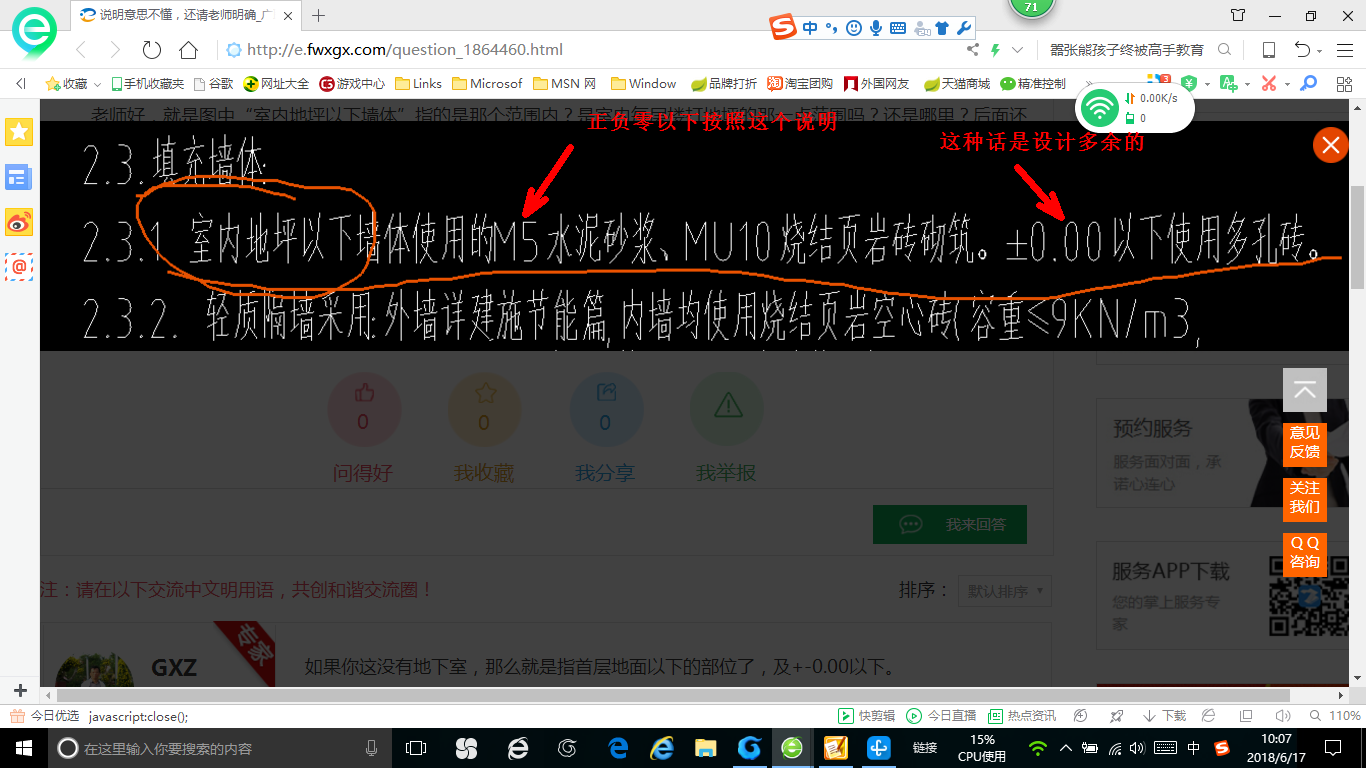Click the Cortana search box
Screen dimensions: 1366x768
click(219, 748)
